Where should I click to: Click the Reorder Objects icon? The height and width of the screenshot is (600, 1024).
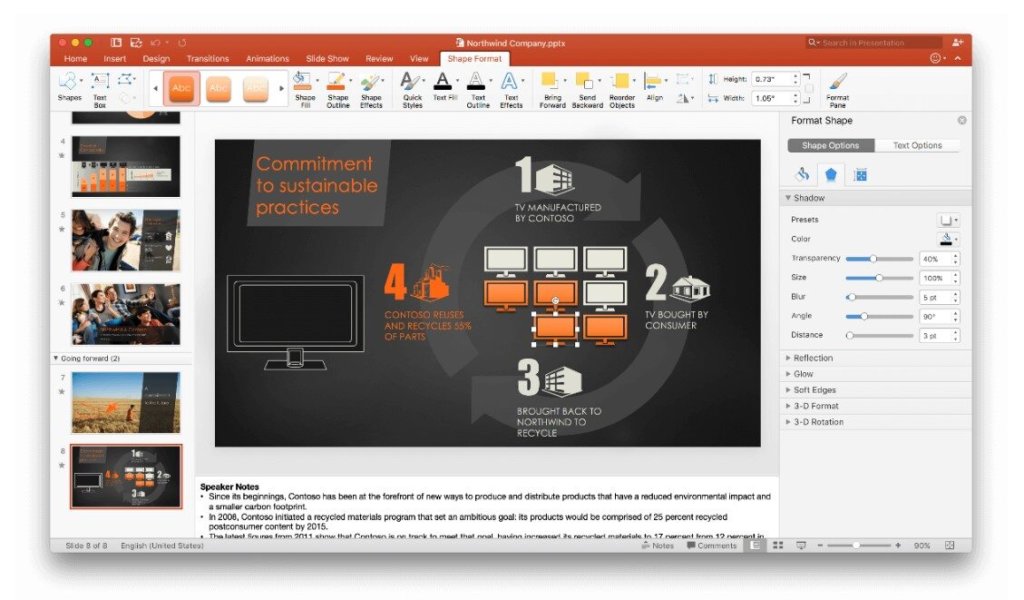pos(619,81)
